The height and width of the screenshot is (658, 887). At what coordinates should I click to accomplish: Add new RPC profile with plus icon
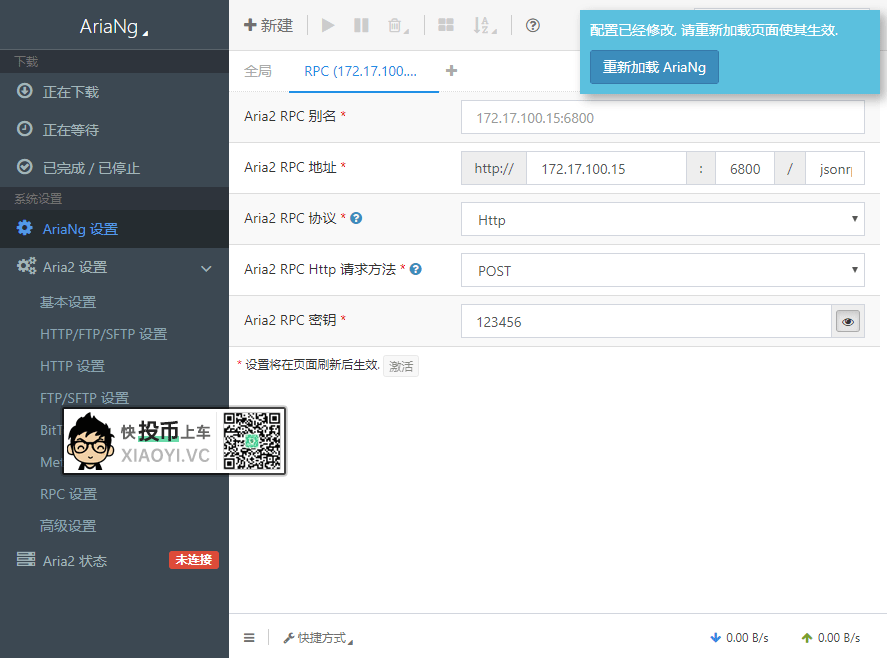coord(451,71)
